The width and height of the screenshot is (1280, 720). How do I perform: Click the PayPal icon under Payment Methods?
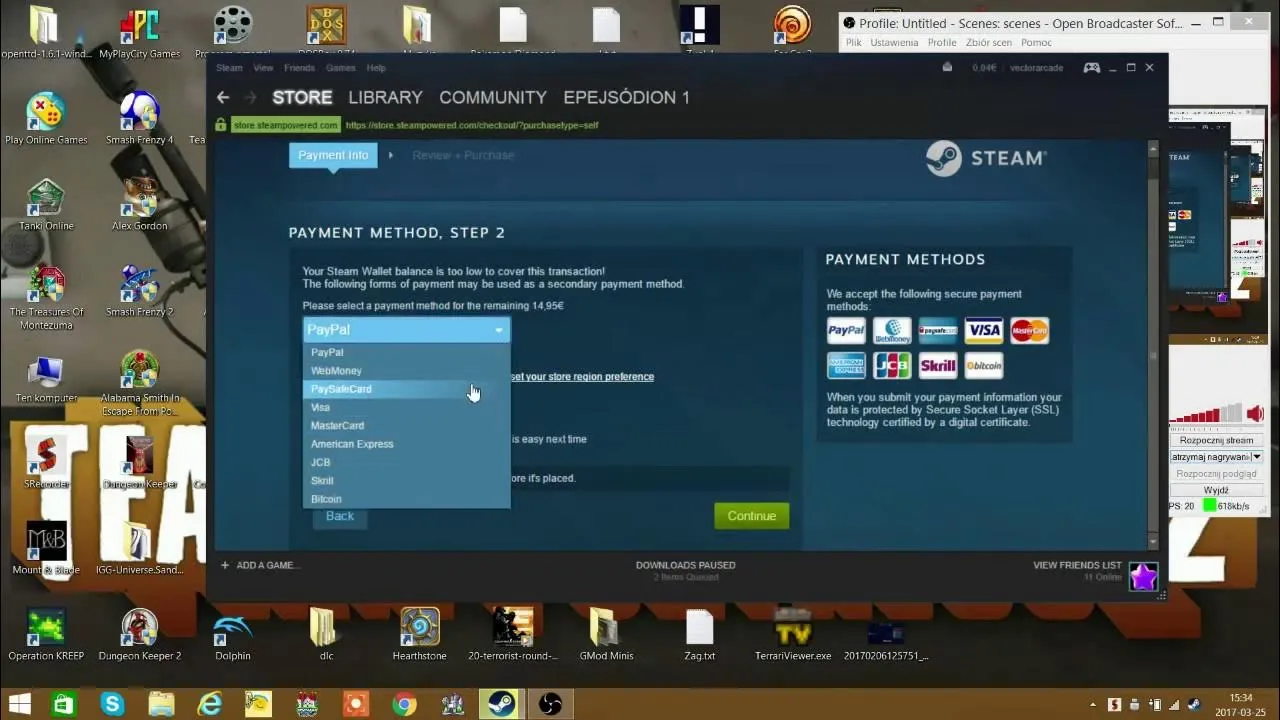pyautogui.click(x=846, y=330)
